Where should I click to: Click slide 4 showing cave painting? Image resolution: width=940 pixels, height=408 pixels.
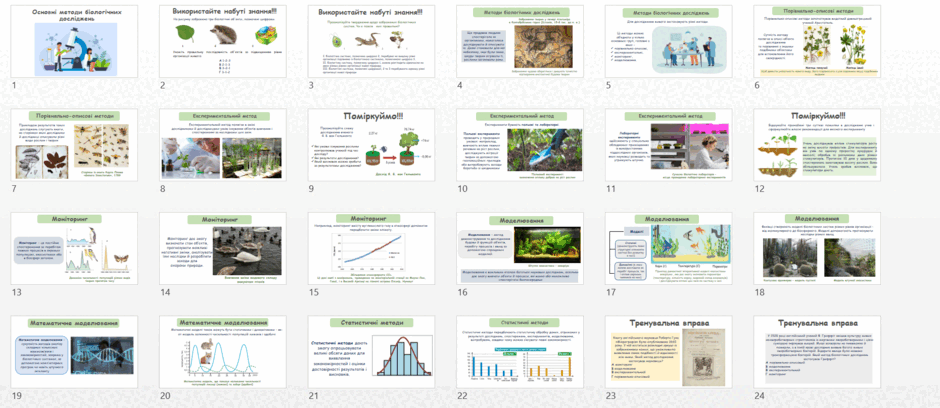tap(520, 41)
